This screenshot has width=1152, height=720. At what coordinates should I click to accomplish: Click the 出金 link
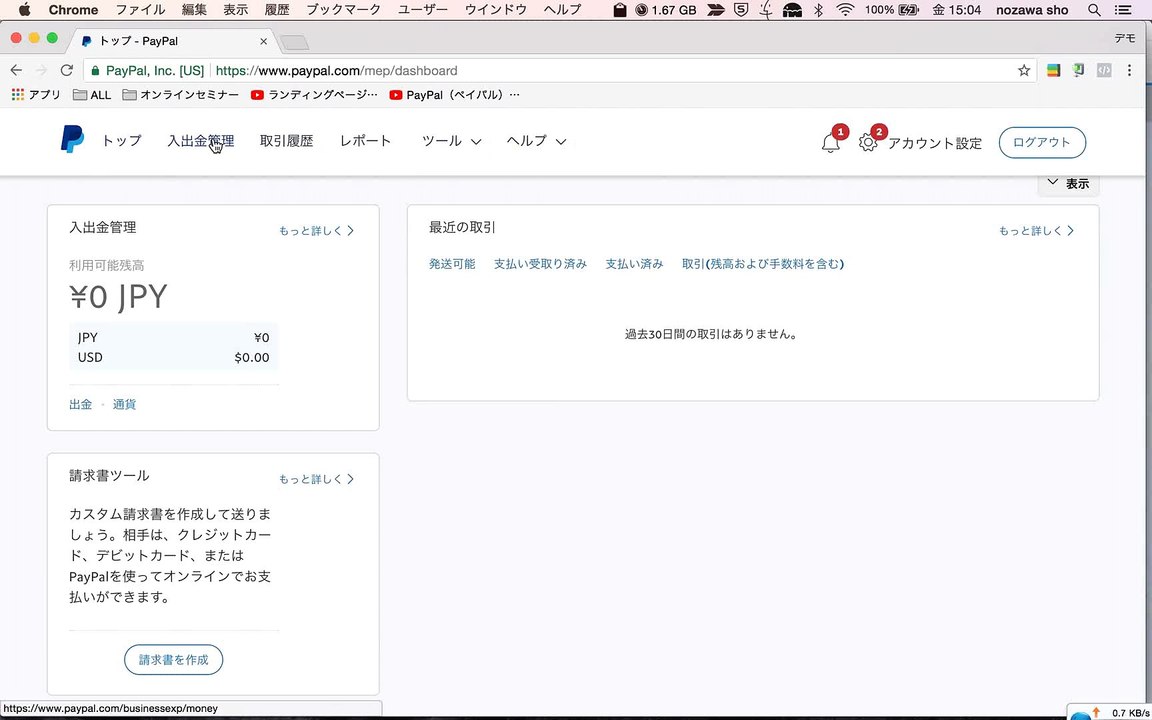coord(80,404)
